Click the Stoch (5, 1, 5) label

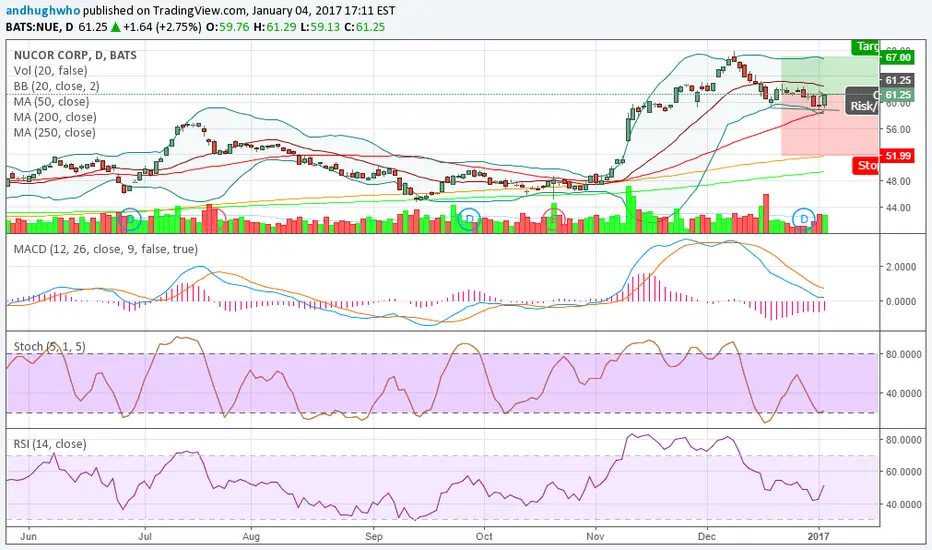(x=49, y=346)
